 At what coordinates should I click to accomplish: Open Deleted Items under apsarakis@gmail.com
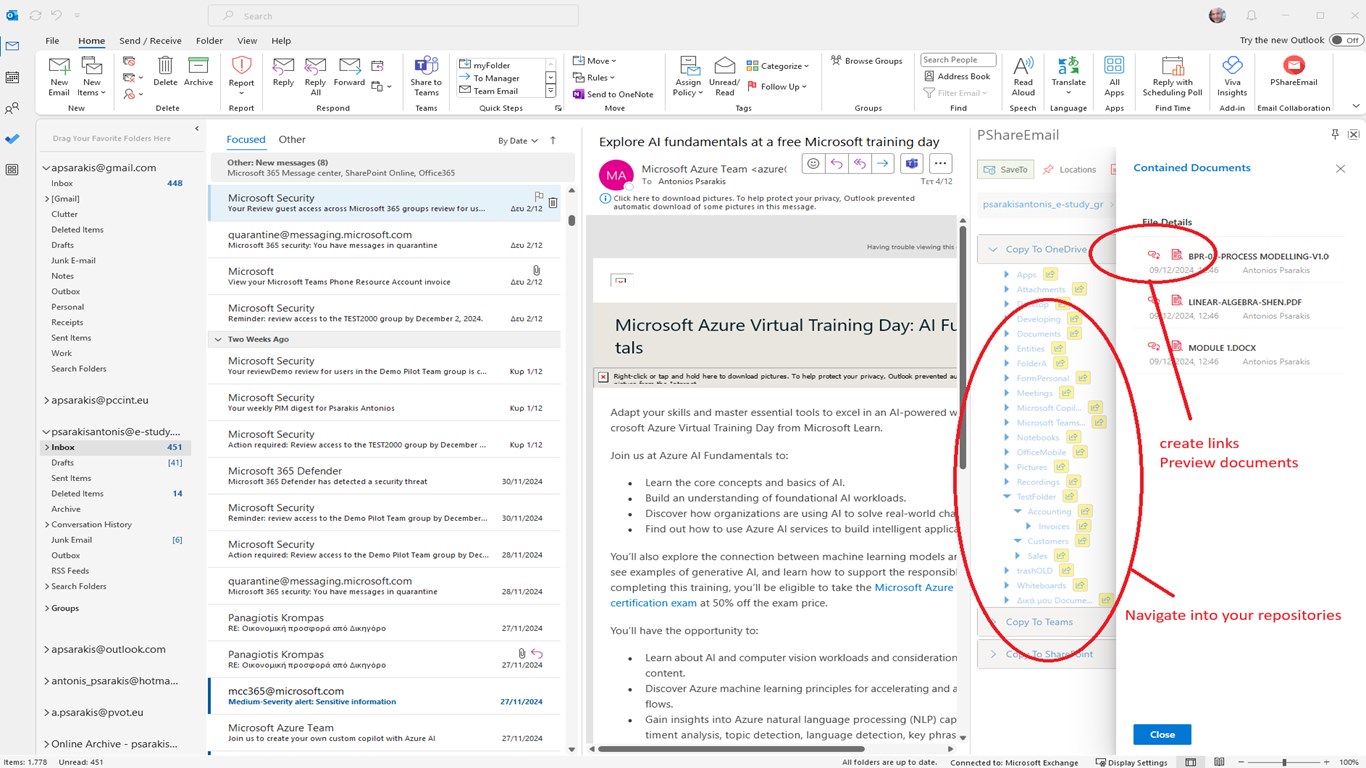(x=77, y=229)
